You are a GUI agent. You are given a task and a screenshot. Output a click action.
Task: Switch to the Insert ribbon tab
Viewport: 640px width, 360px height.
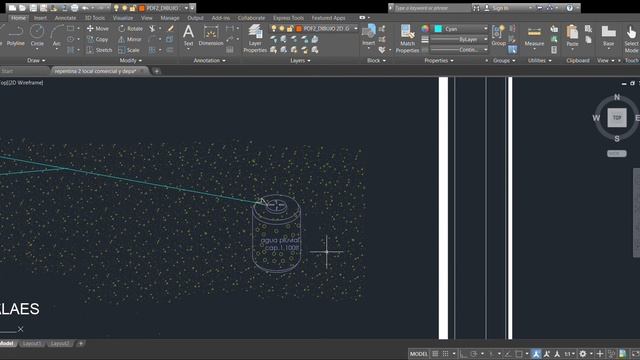point(40,18)
